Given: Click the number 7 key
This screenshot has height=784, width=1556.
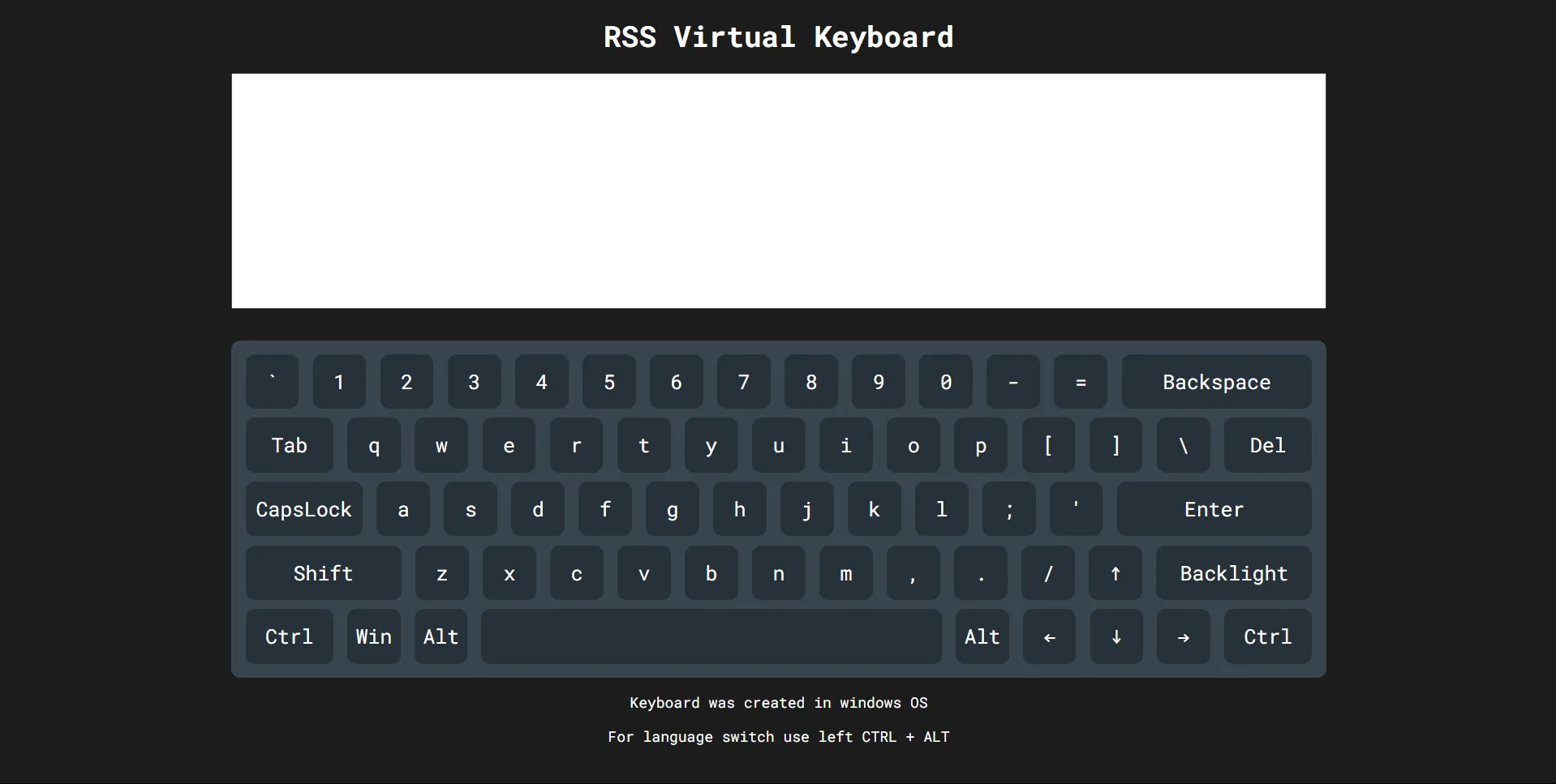Looking at the screenshot, I should tap(744, 382).
